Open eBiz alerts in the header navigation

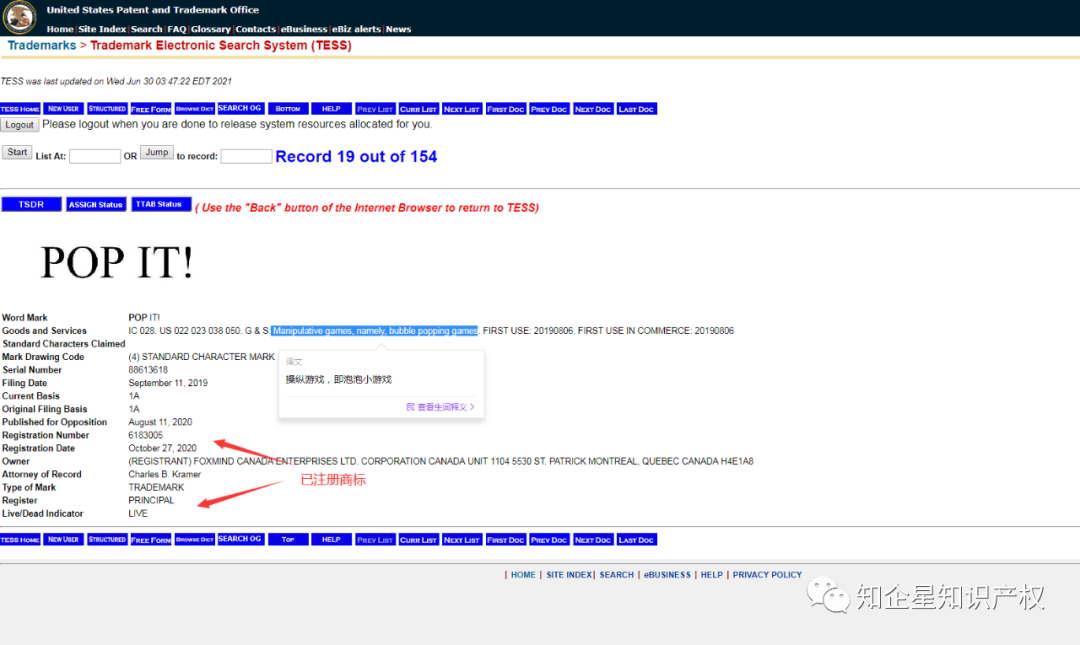[356, 29]
